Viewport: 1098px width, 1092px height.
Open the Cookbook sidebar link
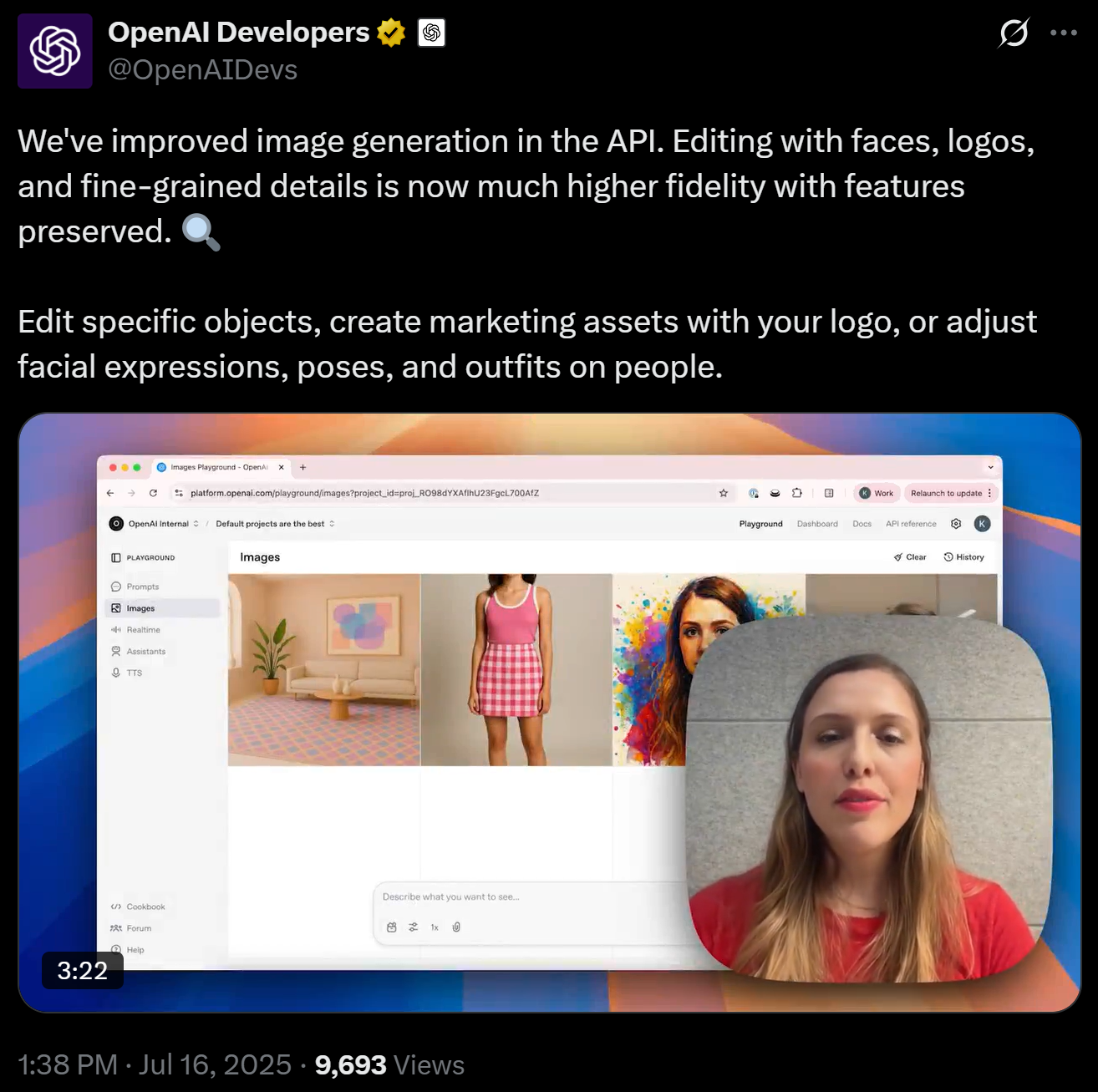138,907
